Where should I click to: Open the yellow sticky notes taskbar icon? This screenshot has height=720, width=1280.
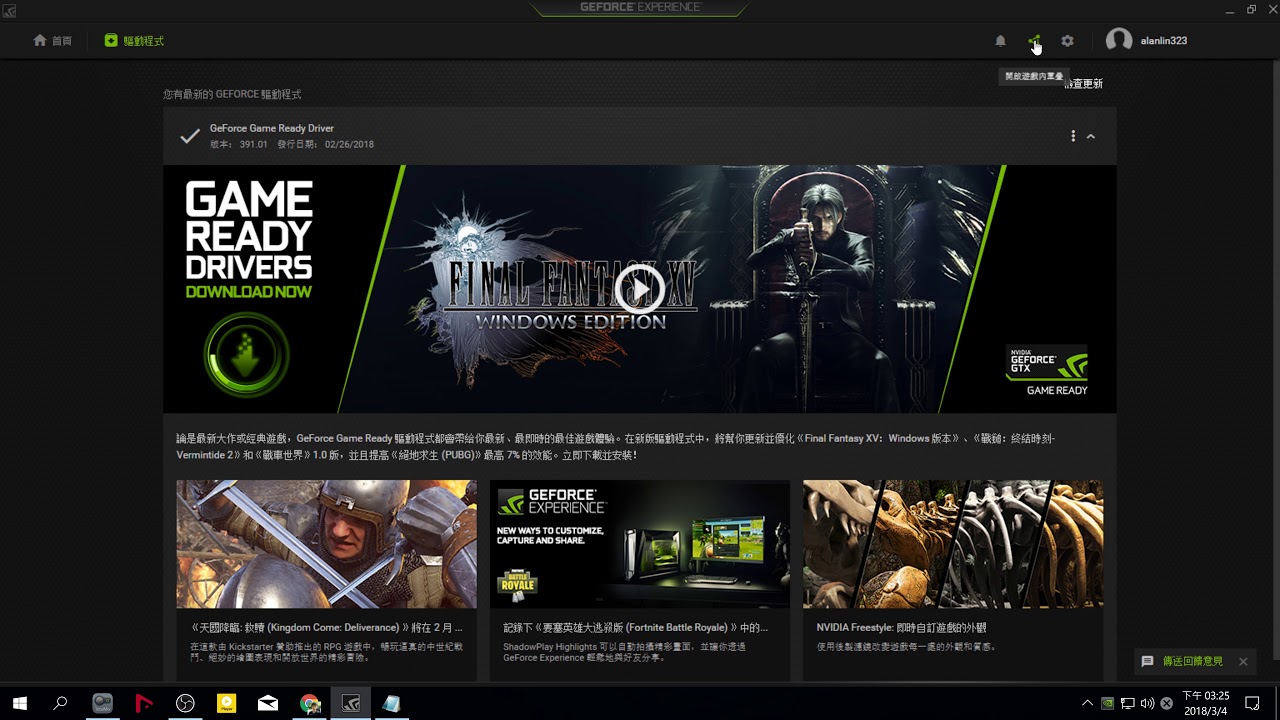(227, 703)
